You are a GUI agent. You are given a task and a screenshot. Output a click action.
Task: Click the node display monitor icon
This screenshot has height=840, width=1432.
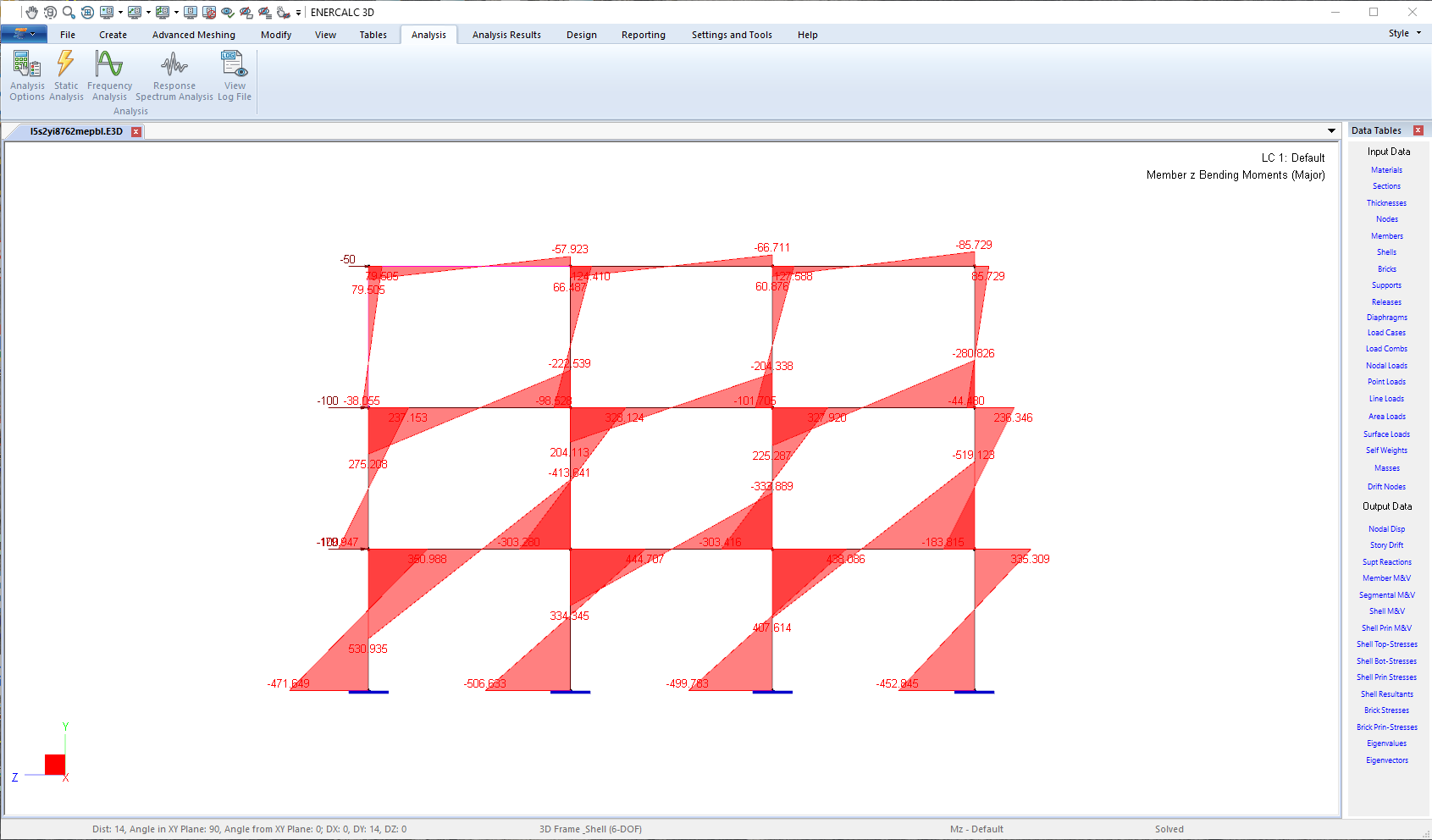point(107,12)
